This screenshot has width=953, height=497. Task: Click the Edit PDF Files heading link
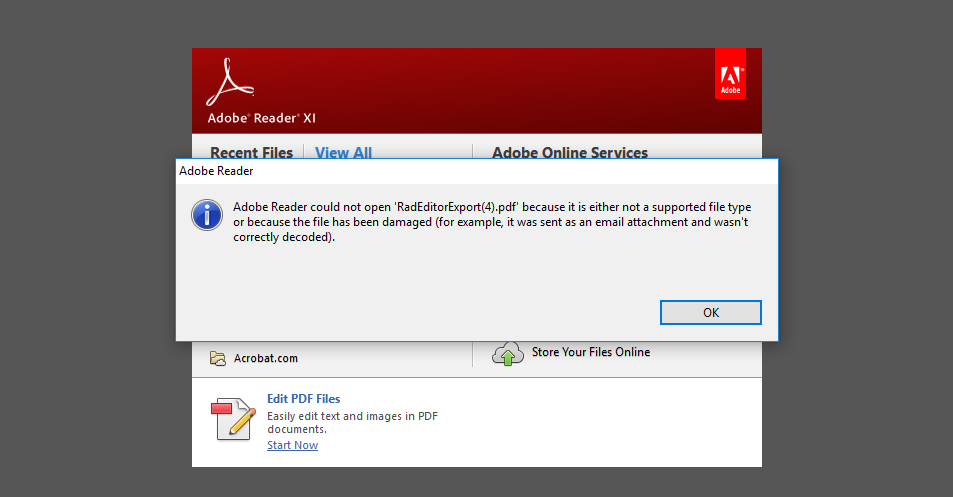(303, 399)
